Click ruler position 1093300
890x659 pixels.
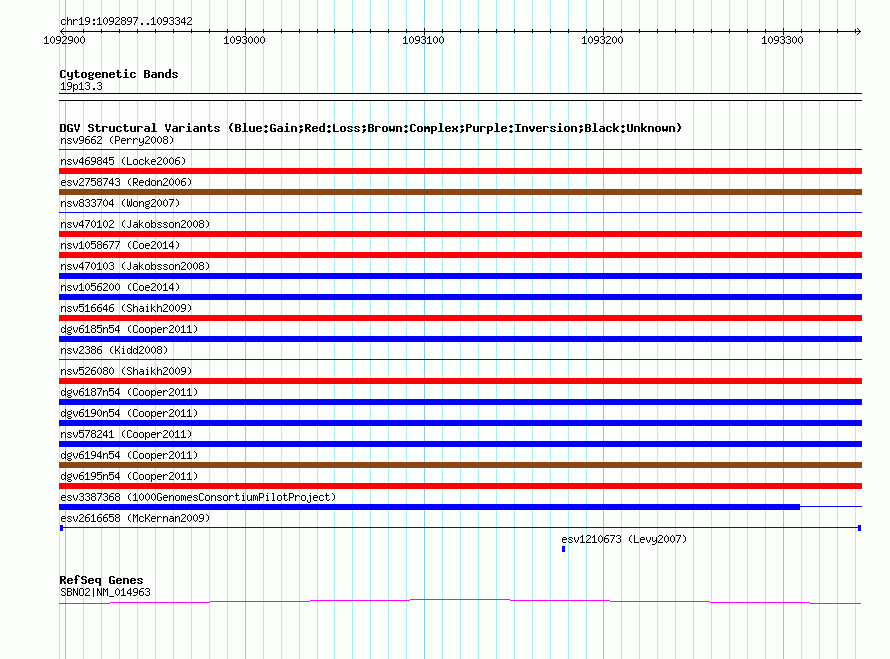[x=782, y=40]
